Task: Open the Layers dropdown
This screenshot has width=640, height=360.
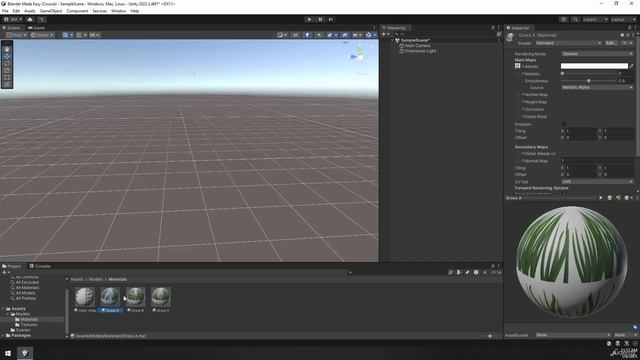Action: coord(595,19)
